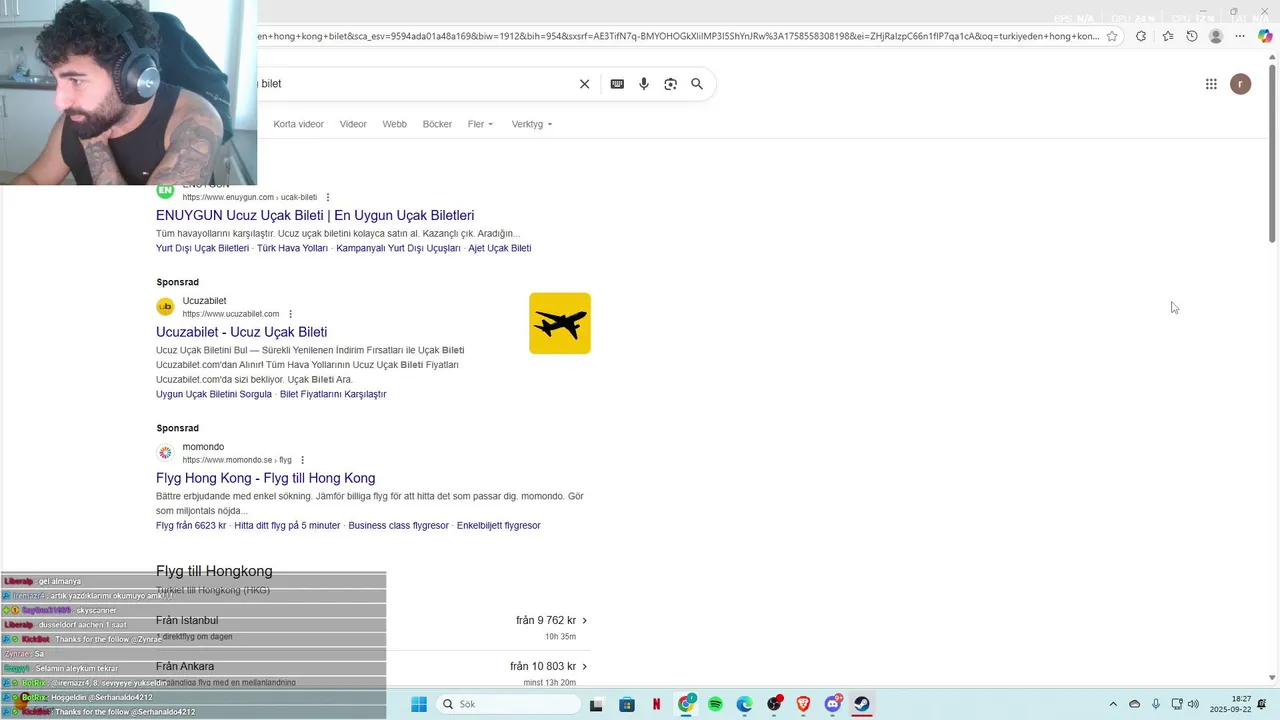1280x720 pixels.
Task: Open Bilet Fiyatlarını Karşılaştır link
Action: pos(333,394)
